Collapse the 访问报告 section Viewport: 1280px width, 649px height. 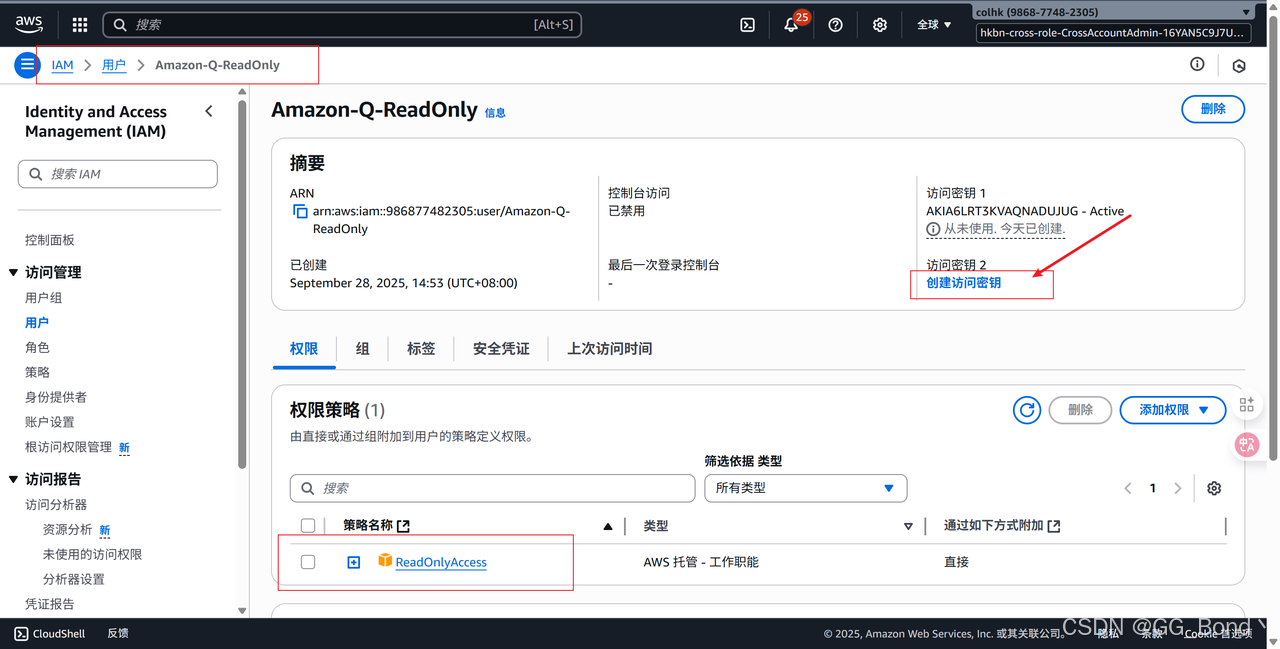point(14,479)
